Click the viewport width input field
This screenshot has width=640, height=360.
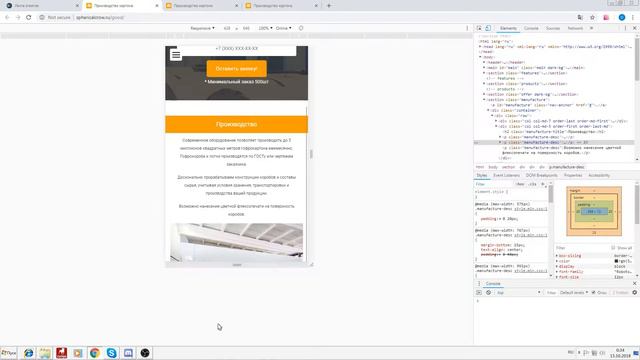(227, 28)
